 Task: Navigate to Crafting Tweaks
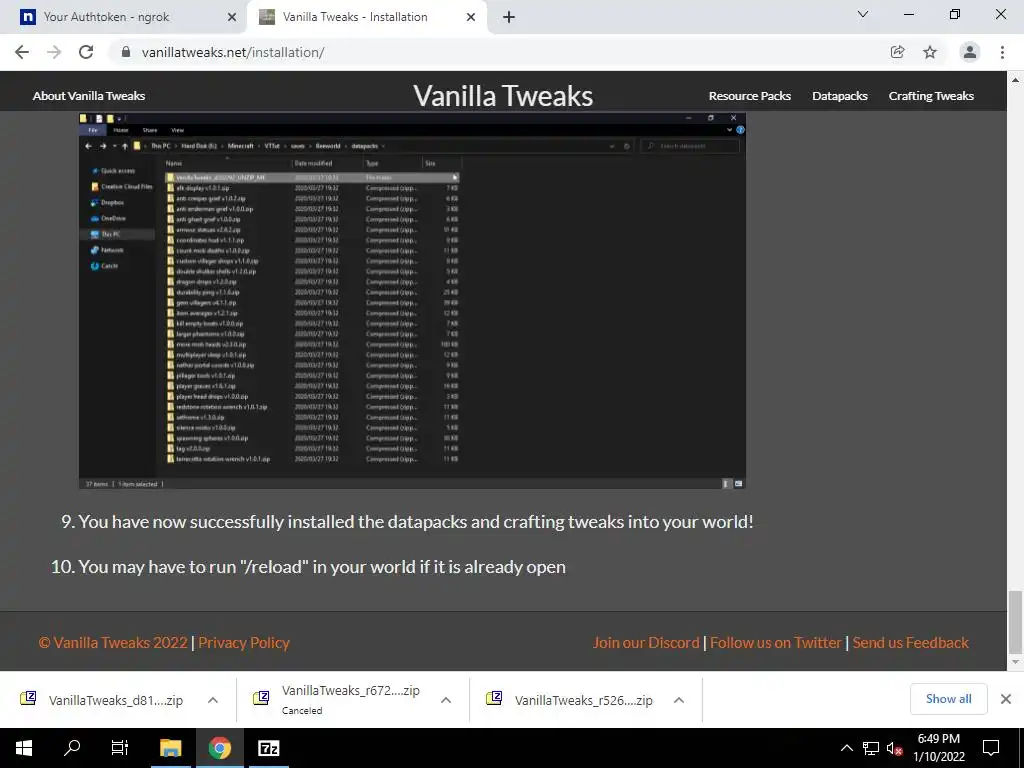[x=931, y=96]
